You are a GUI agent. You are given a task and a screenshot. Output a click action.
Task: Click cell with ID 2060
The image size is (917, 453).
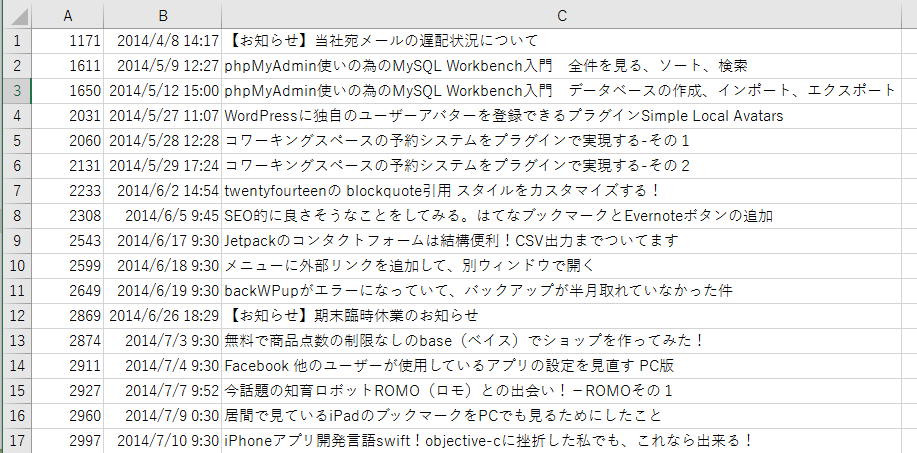pos(68,141)
